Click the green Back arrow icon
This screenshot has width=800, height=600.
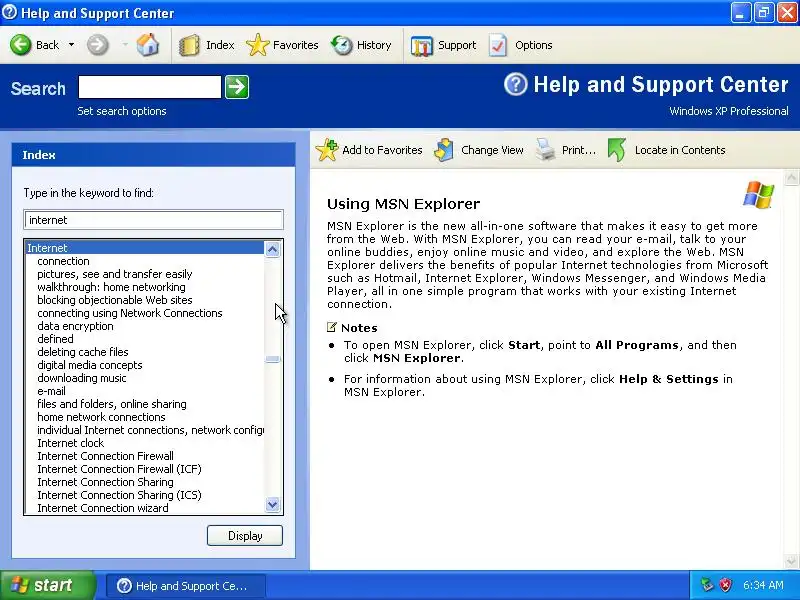[x=20, y=45]
